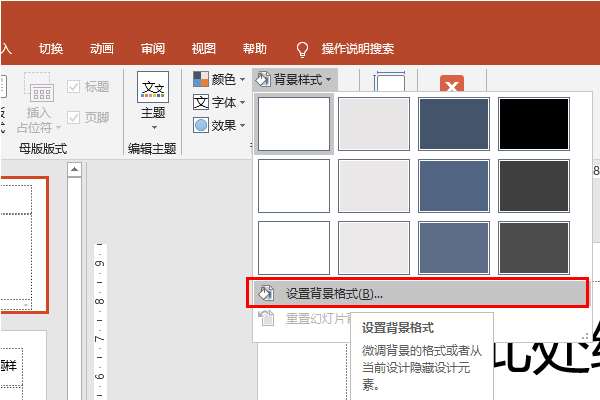Select white style in second row
The image size is (600, 400).
pos(294,186)
